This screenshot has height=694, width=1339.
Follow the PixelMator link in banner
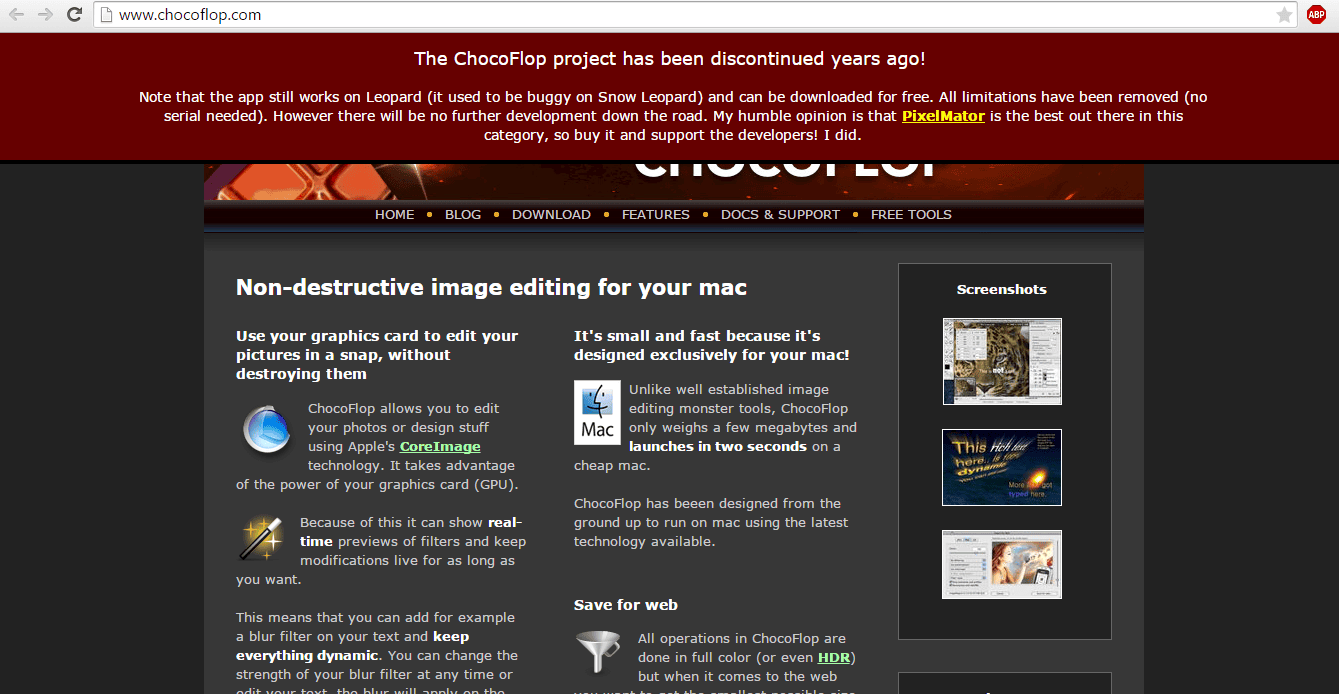point(943,116)
